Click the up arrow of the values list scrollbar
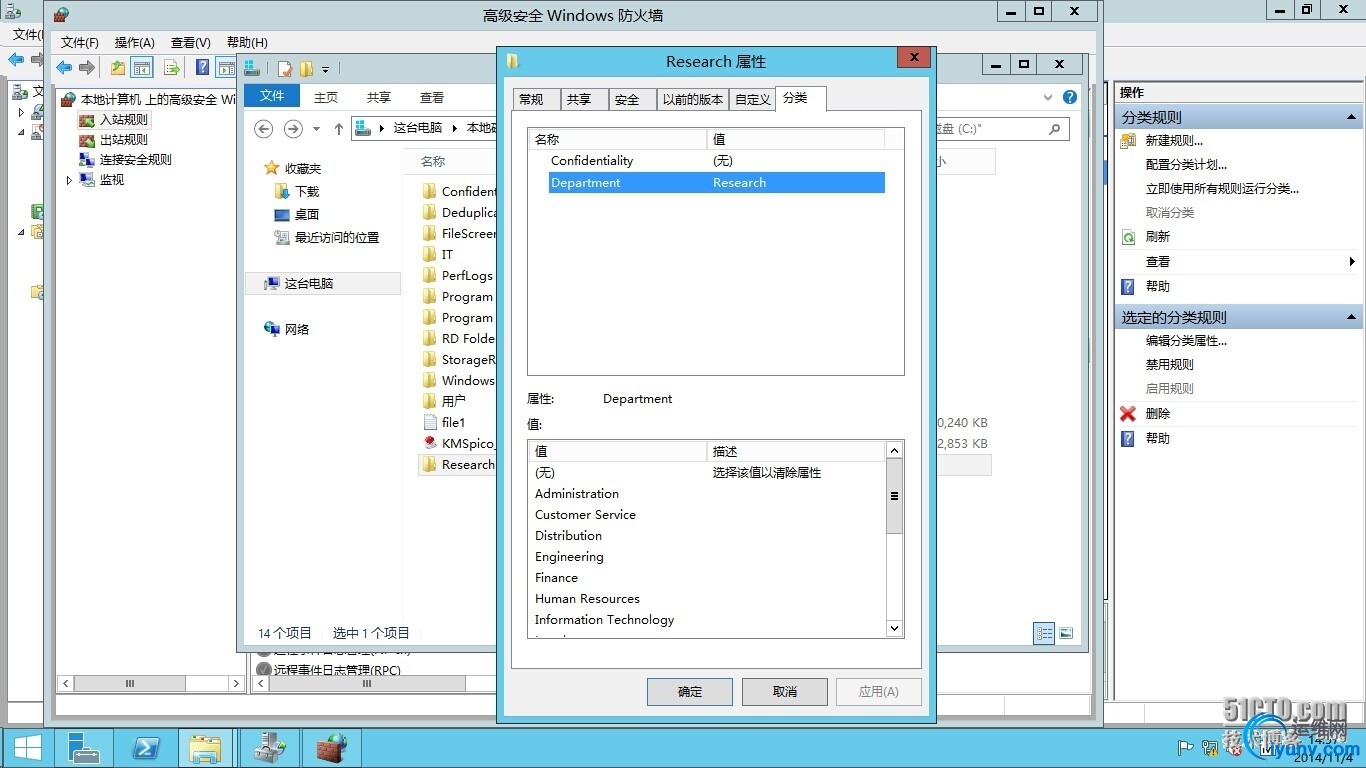1366x768 pixels. click(x=894, y=451)
